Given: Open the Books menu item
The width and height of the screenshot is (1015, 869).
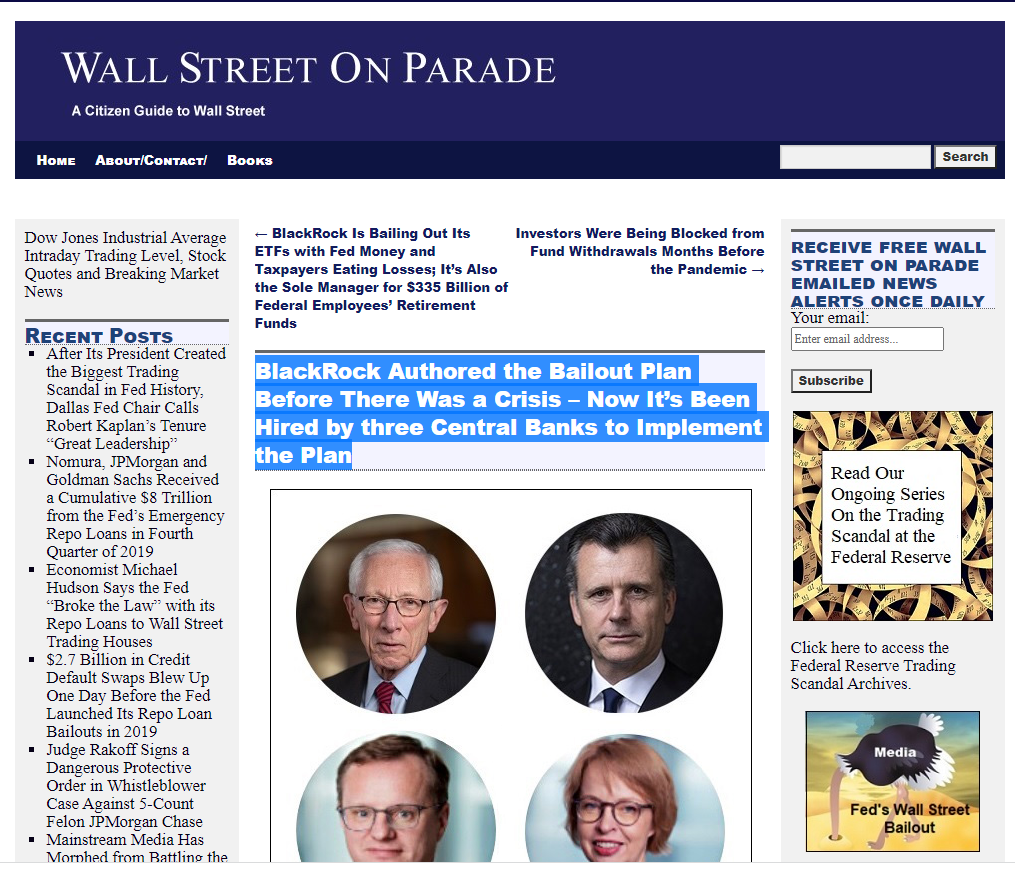Looking at the screenshot, I should pyautogui.click(x=250, y=160).
